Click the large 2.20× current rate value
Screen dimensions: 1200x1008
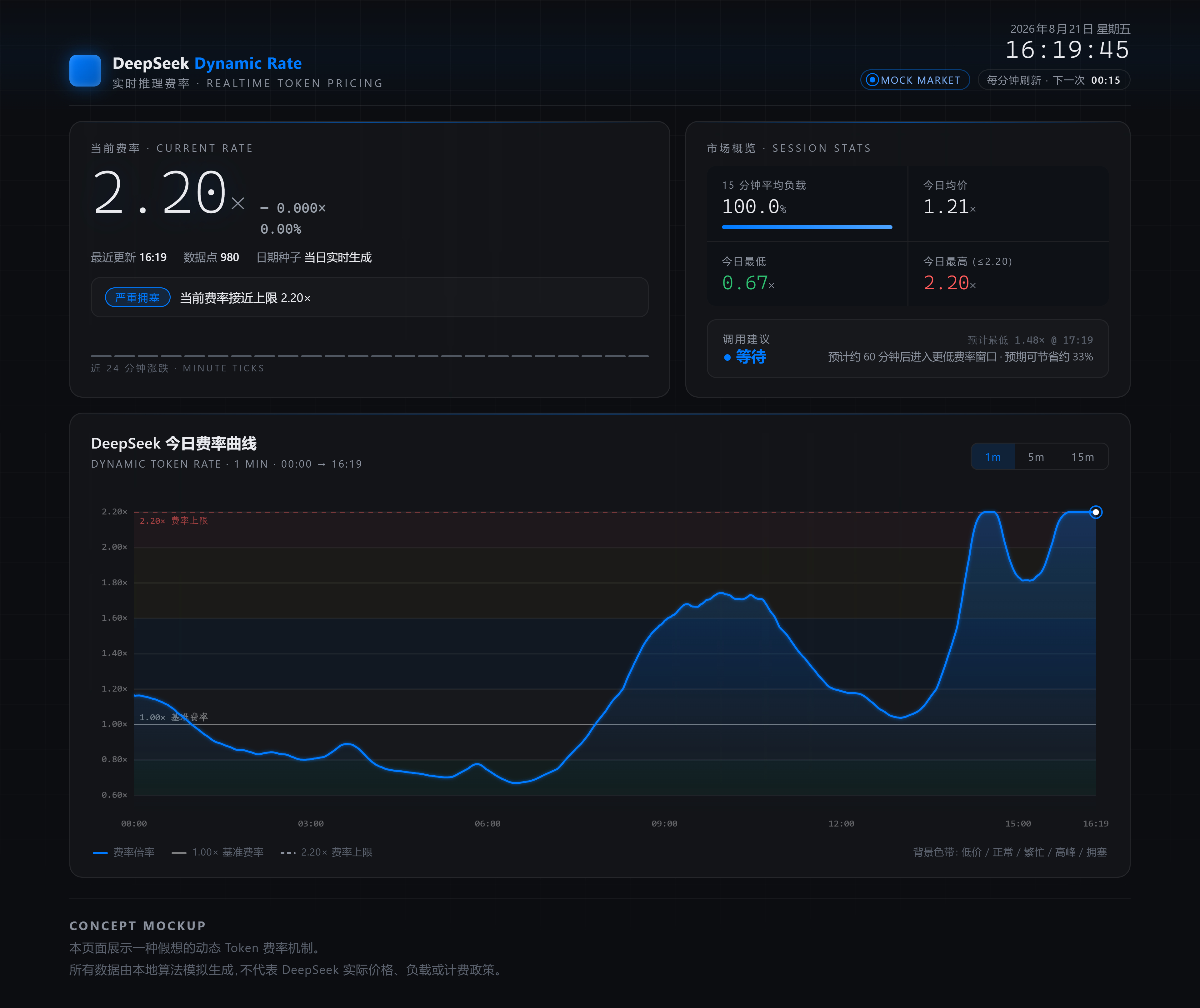coord(169,193)
